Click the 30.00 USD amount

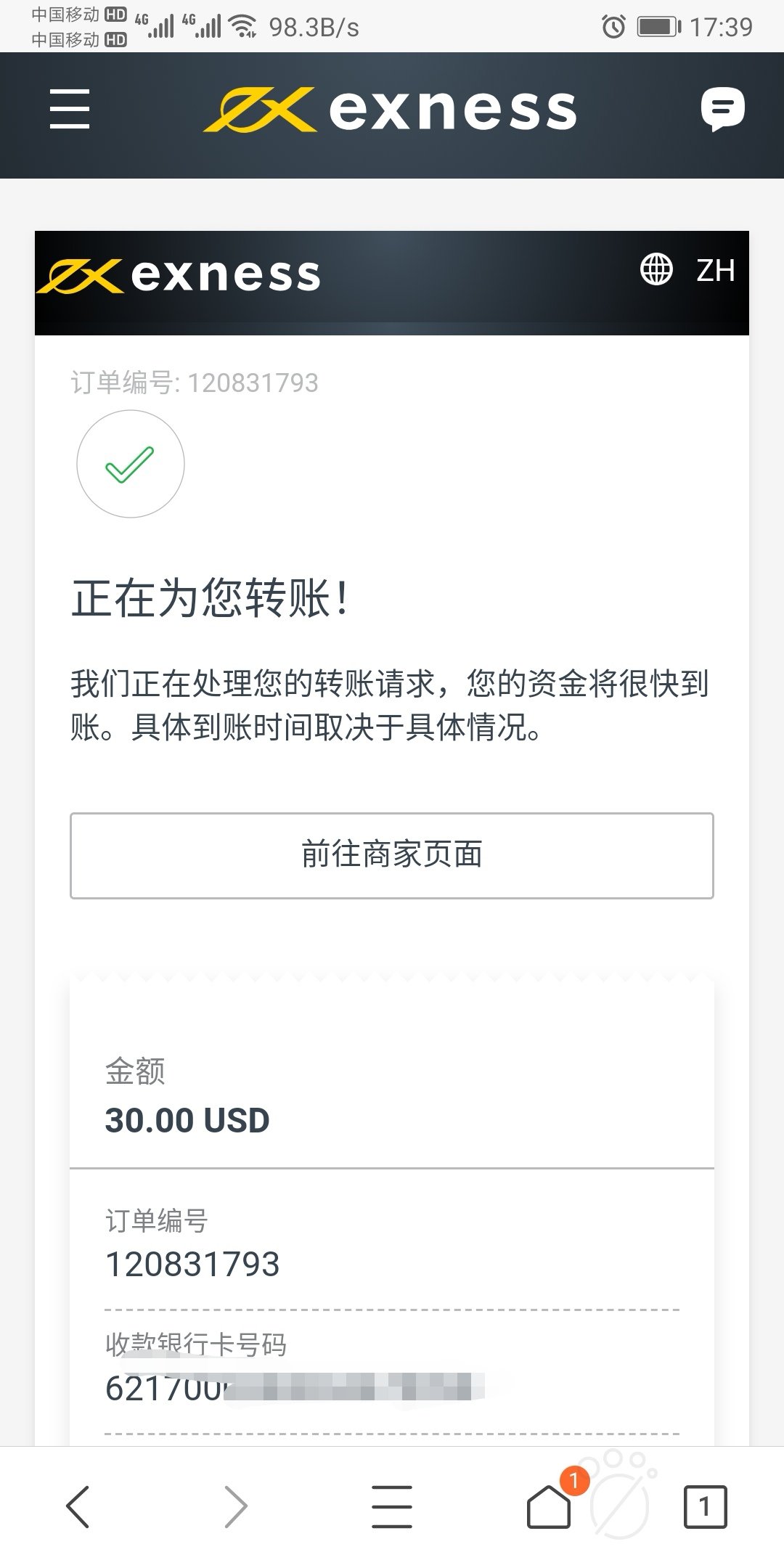click(187, 1120)
